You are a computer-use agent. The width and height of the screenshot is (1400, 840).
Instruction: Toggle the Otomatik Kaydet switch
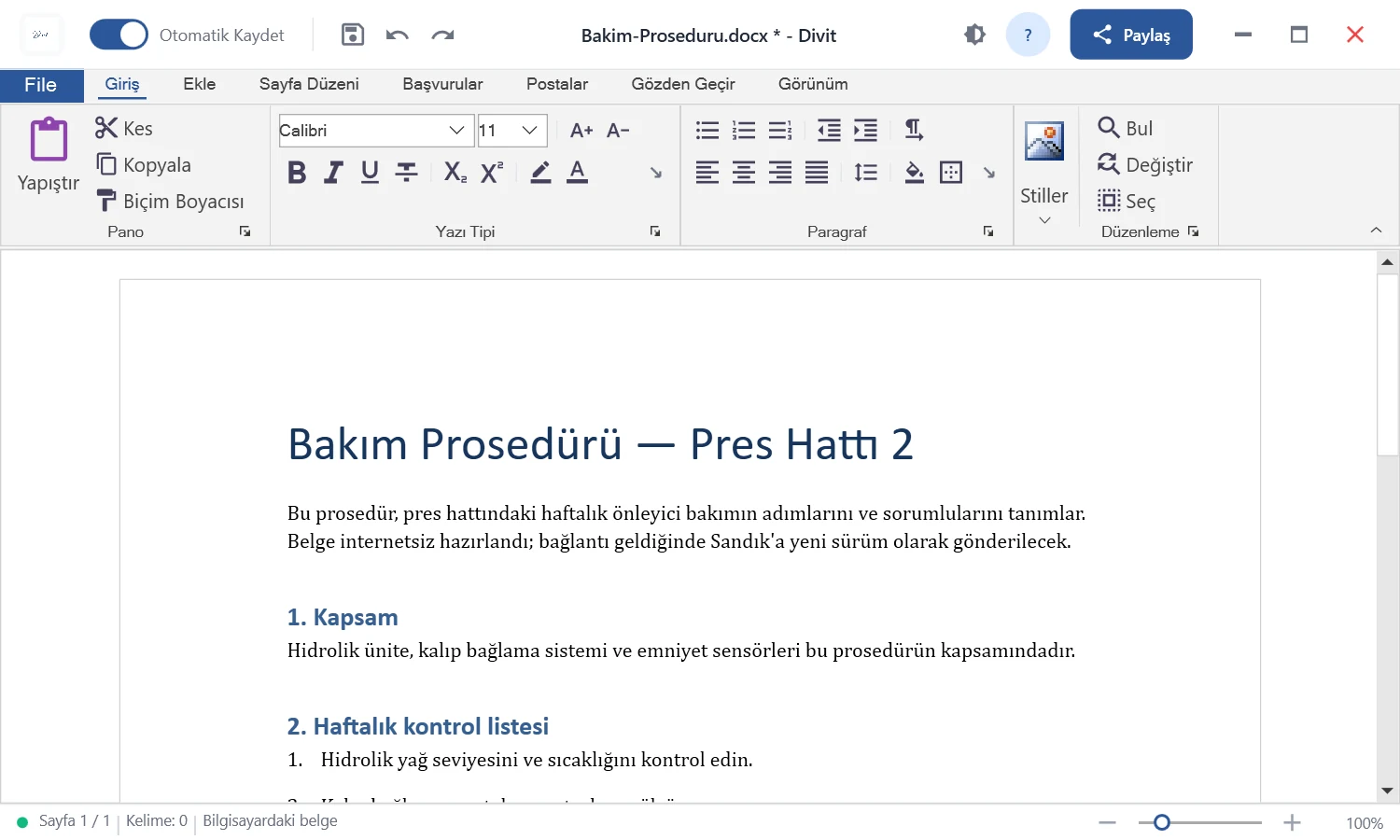pyautogui.click(x=119, y=35)
